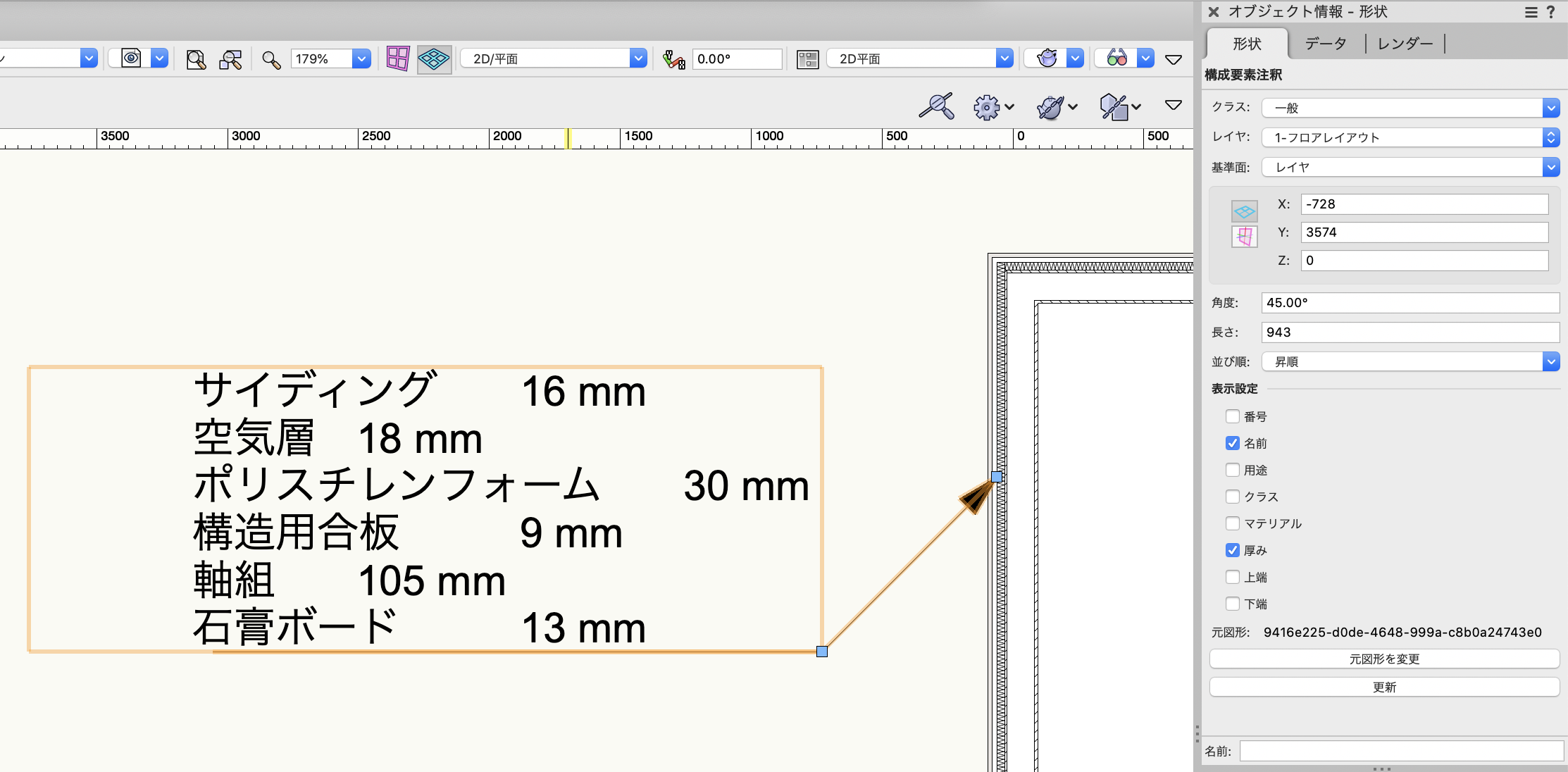Click the layer visibility eye icon

pyautogui.click(x=131, y=58)
